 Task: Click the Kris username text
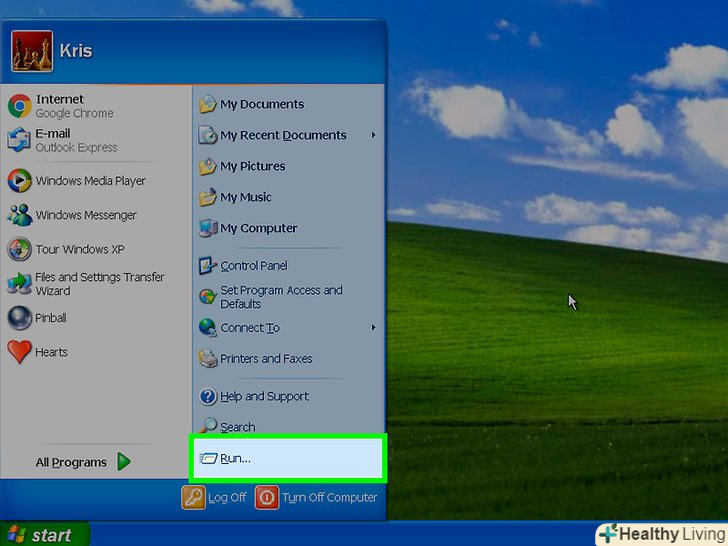(76, 51)
